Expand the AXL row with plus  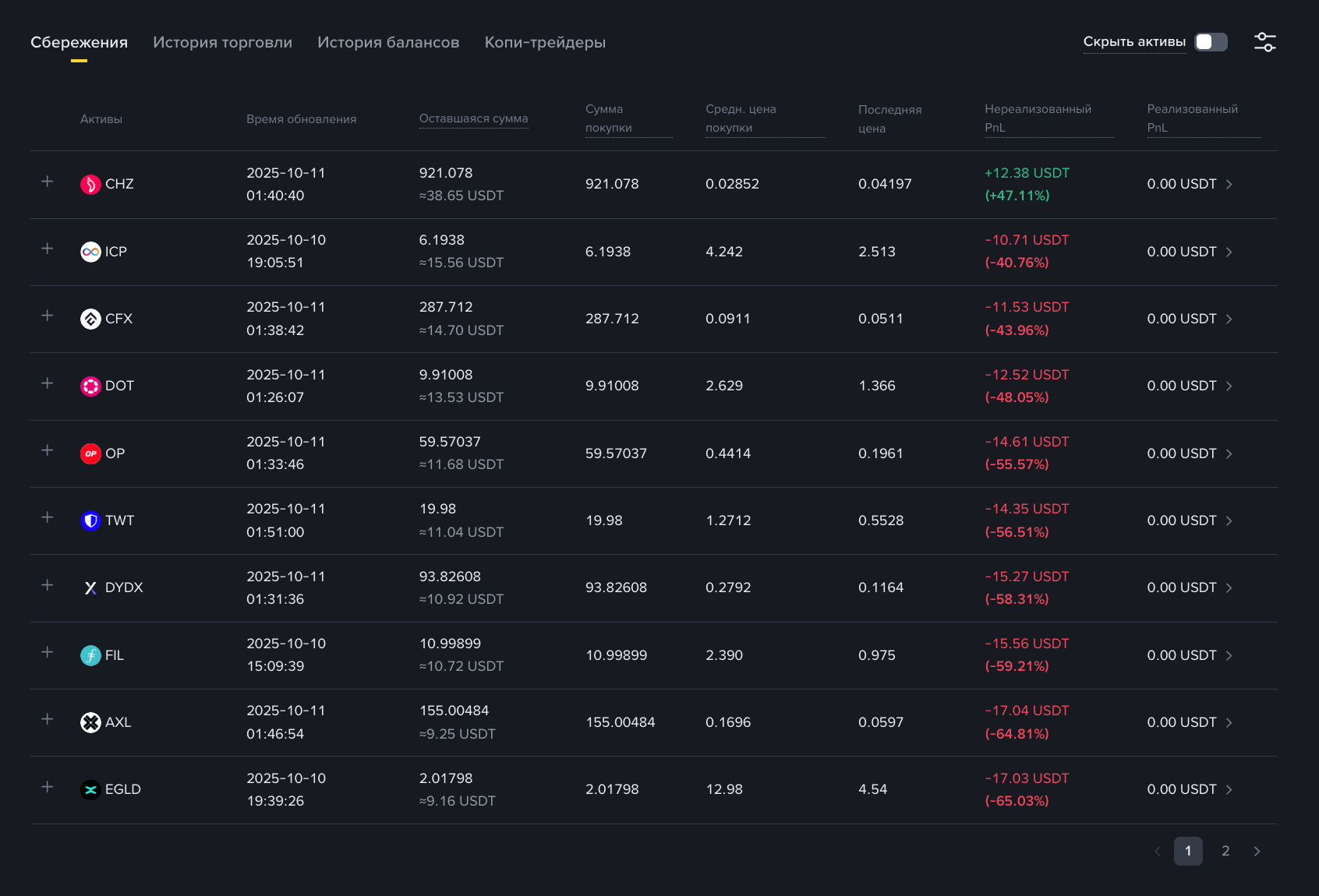pyautogui.click(x=48, y=719)
